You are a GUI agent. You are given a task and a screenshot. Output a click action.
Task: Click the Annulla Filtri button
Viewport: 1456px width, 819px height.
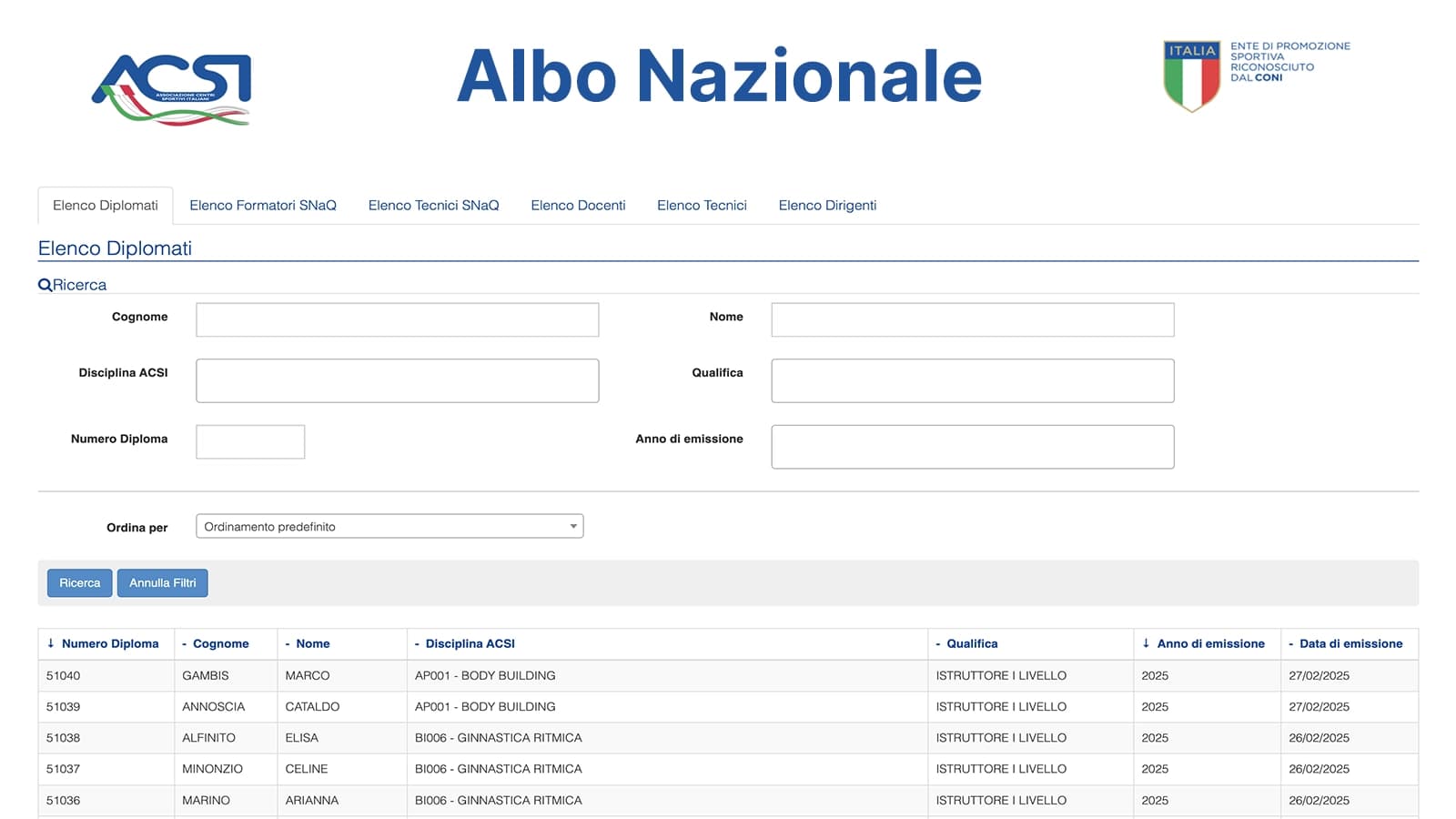pyautogui.click(x=162, y=583)
